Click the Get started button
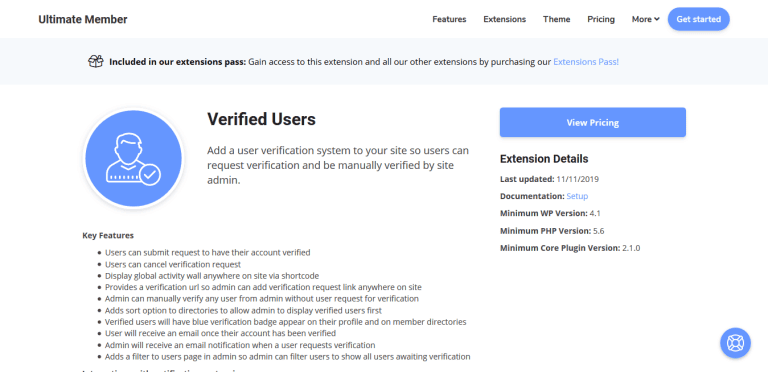Viewport: 768px width, 372px height. [x=698, y=19]
